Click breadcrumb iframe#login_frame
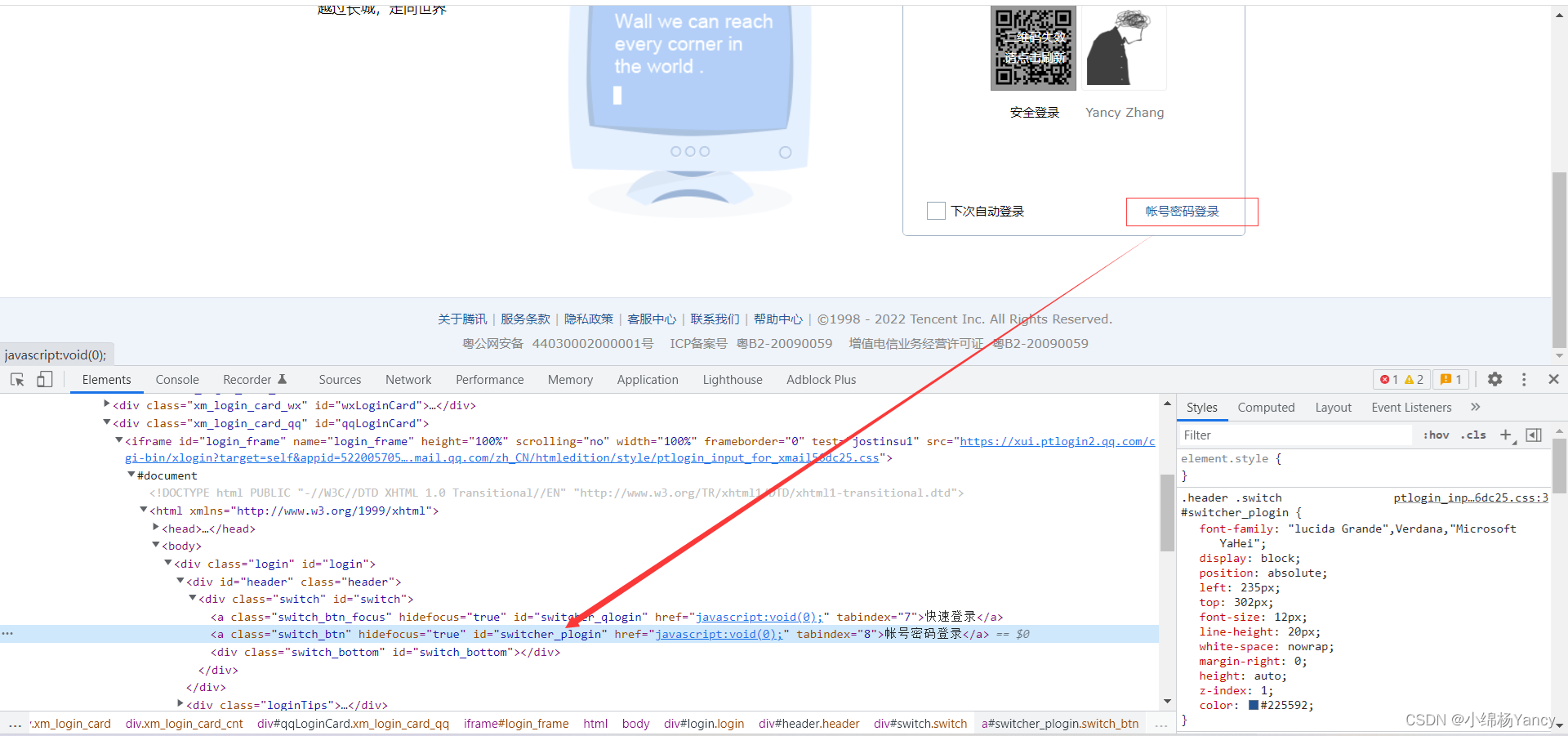 pos(516,724)
